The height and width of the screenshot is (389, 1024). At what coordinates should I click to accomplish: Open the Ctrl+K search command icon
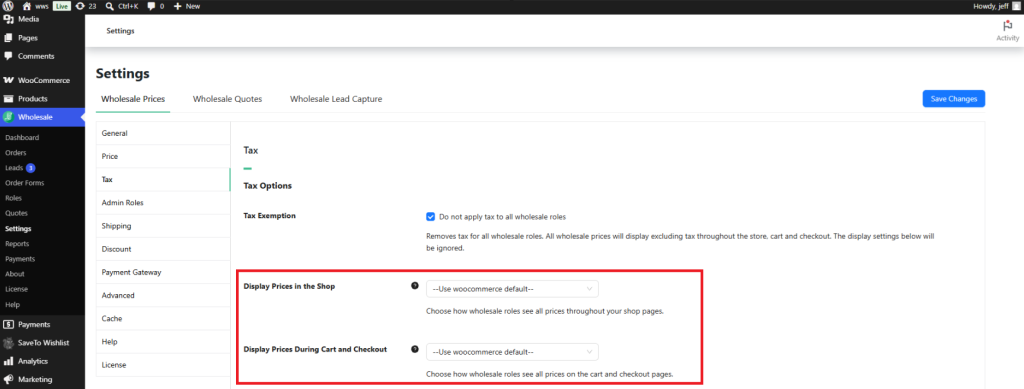(109, 6)
